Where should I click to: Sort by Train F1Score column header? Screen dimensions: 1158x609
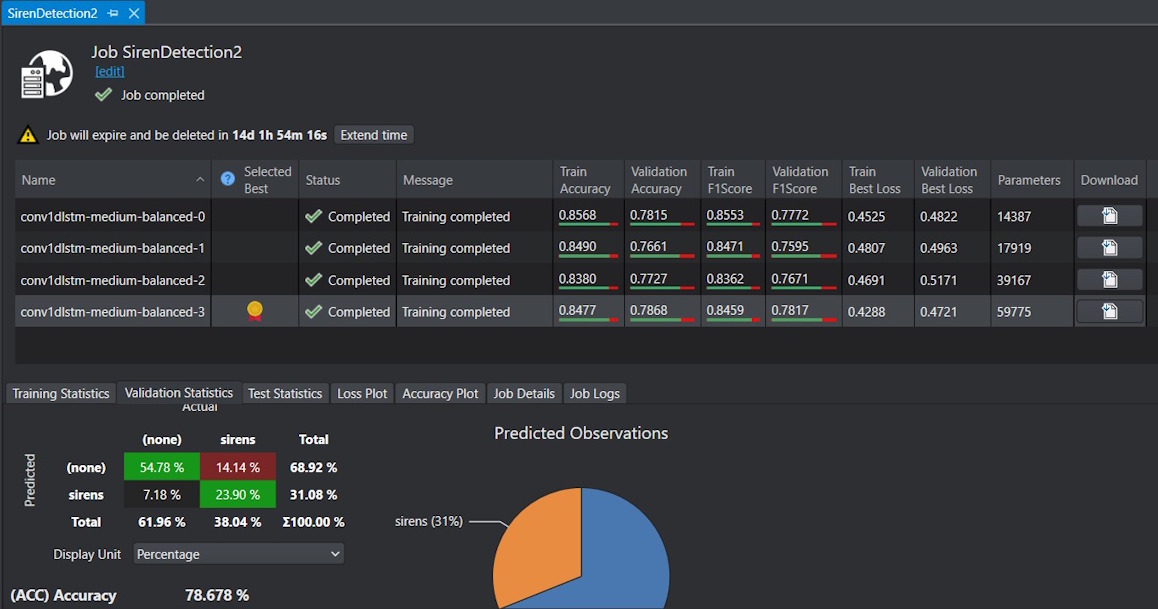[x=733, y=179]
